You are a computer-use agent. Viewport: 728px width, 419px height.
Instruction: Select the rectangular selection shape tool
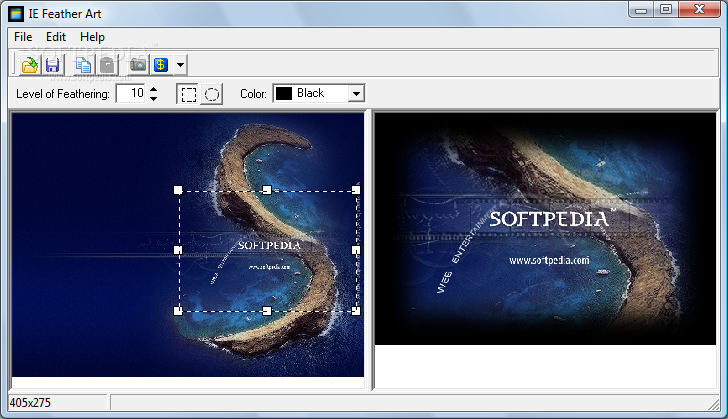coord(188,94)
